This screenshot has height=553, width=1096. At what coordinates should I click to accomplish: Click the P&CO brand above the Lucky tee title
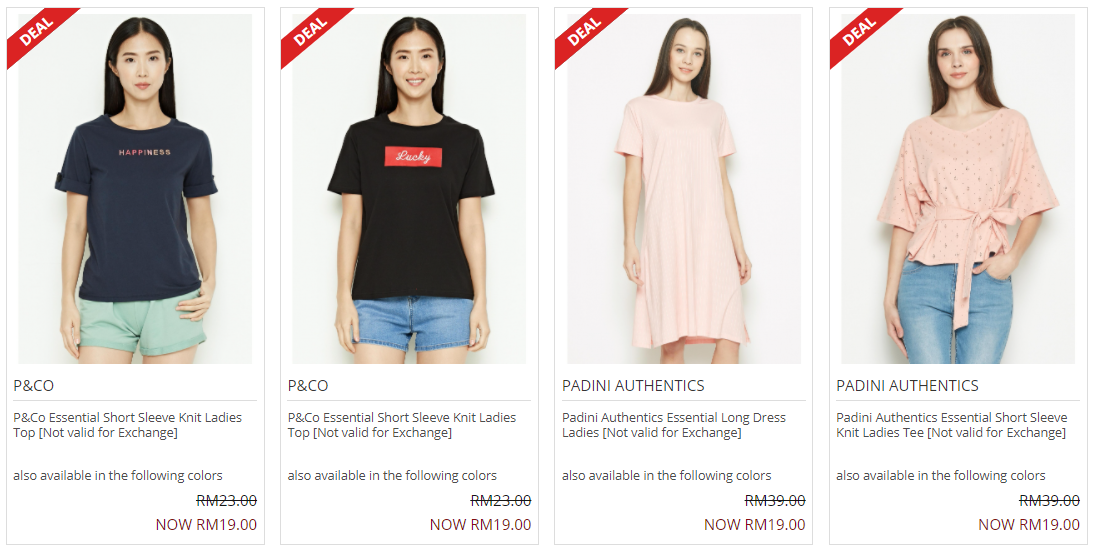point(308,386)
